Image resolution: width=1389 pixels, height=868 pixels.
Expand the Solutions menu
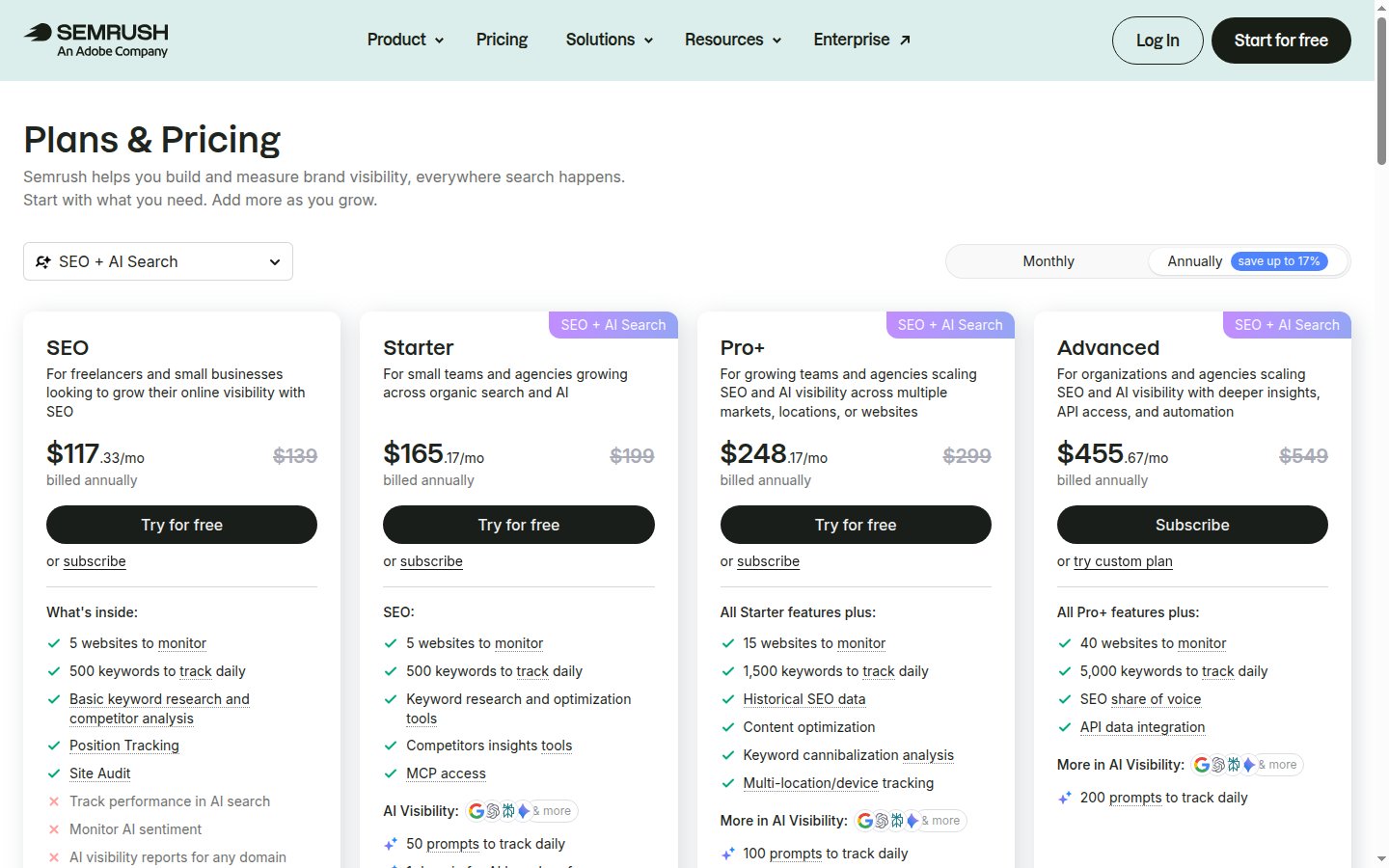(x=610, y=40)
